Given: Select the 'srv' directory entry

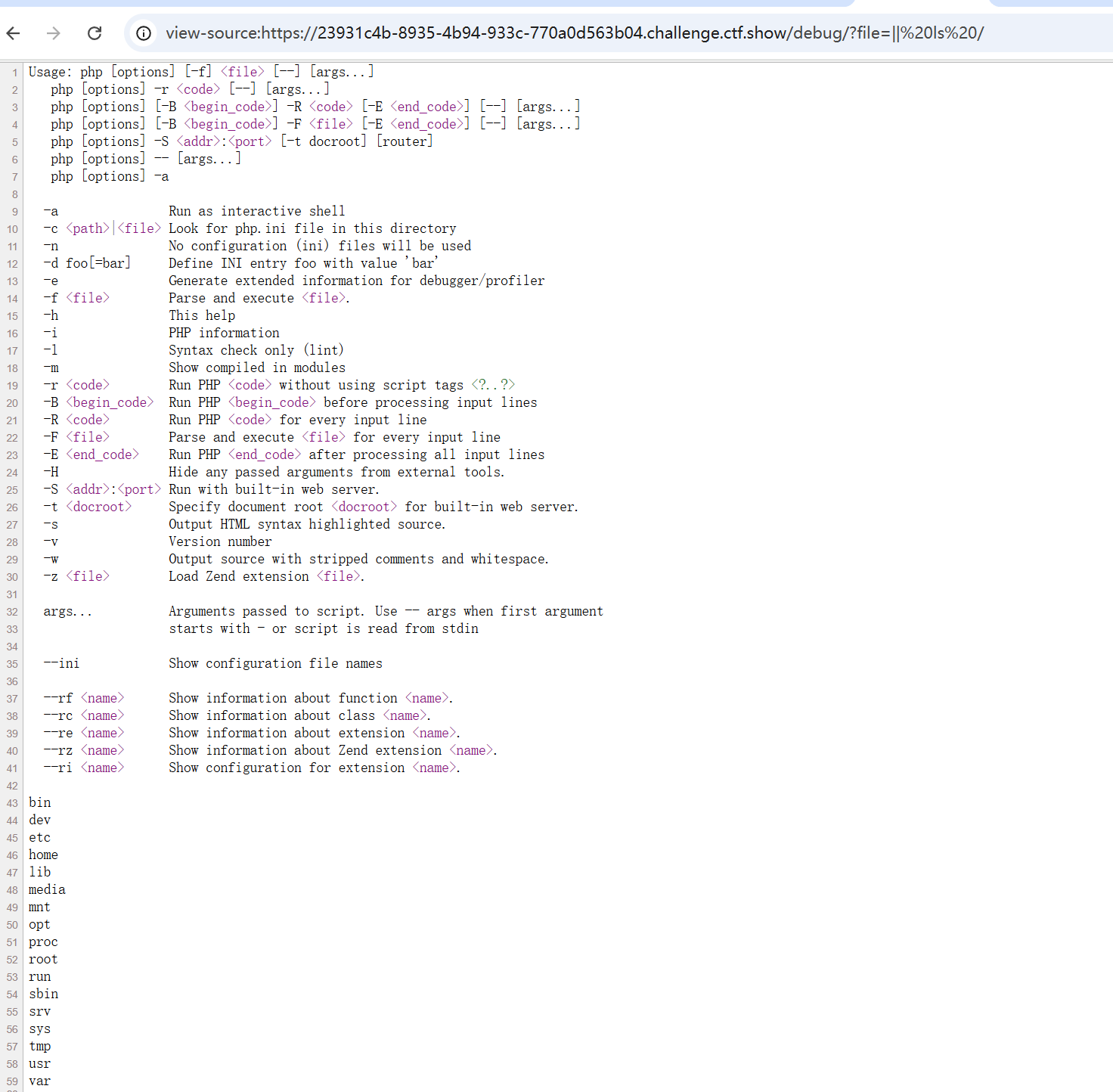Looking at the screenshot, I should 40,1011.
